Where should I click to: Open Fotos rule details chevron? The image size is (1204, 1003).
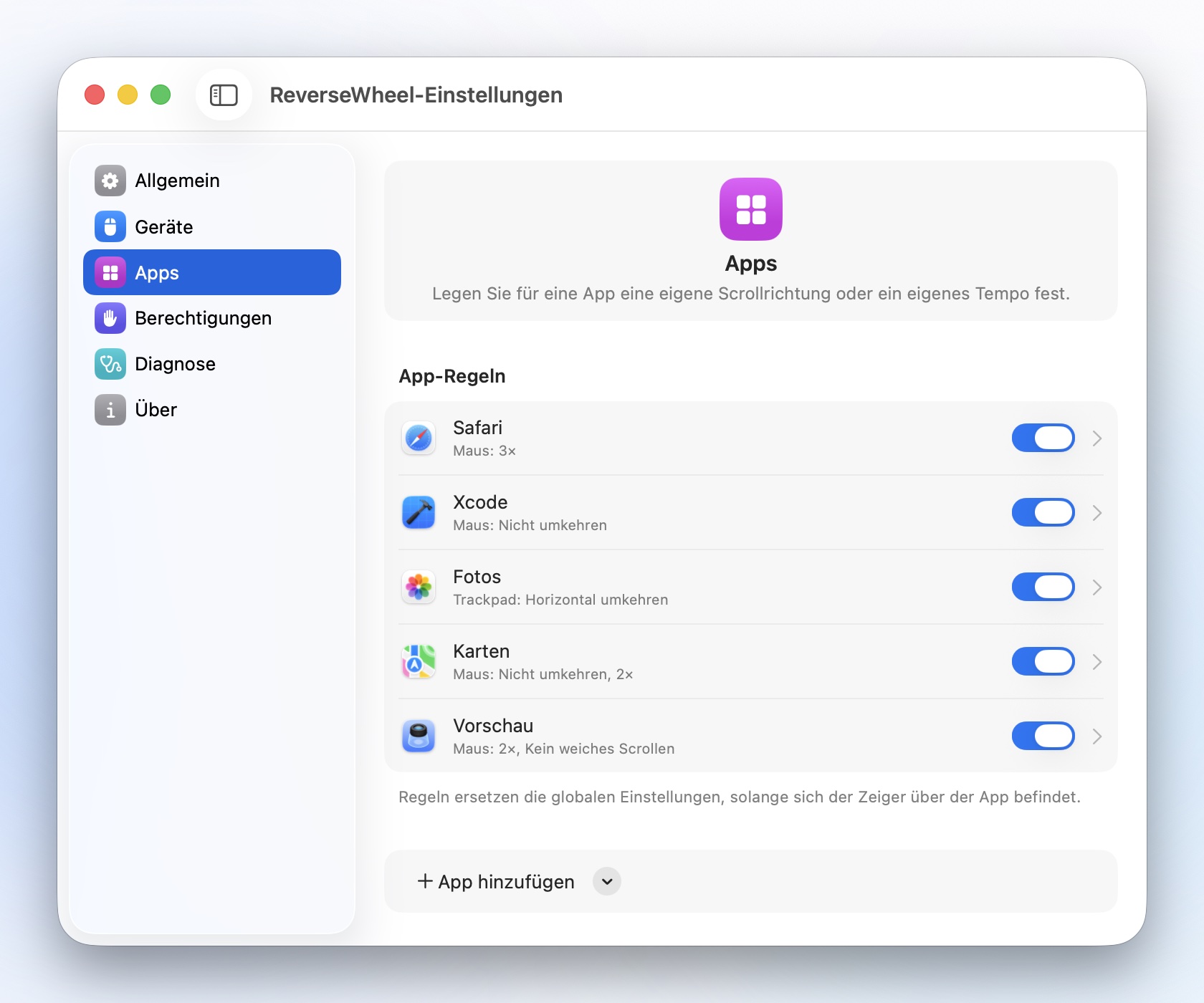pyautogui.click(x=1097, y=587)
